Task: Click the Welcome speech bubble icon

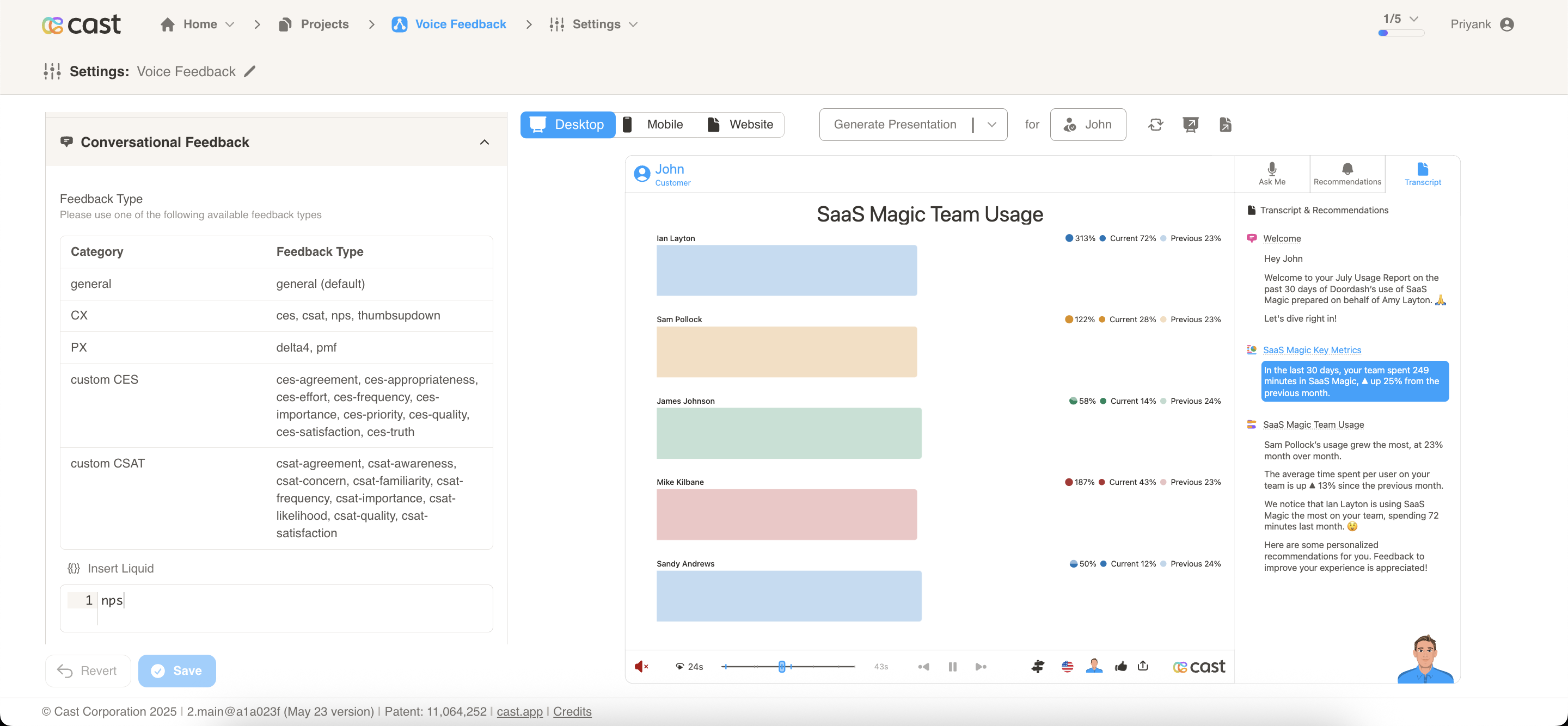Action: tap(1252, 238)
